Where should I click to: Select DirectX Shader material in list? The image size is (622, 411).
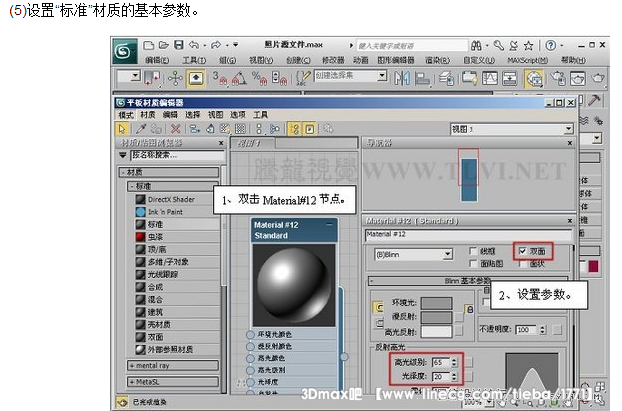[x=177, y=199]
